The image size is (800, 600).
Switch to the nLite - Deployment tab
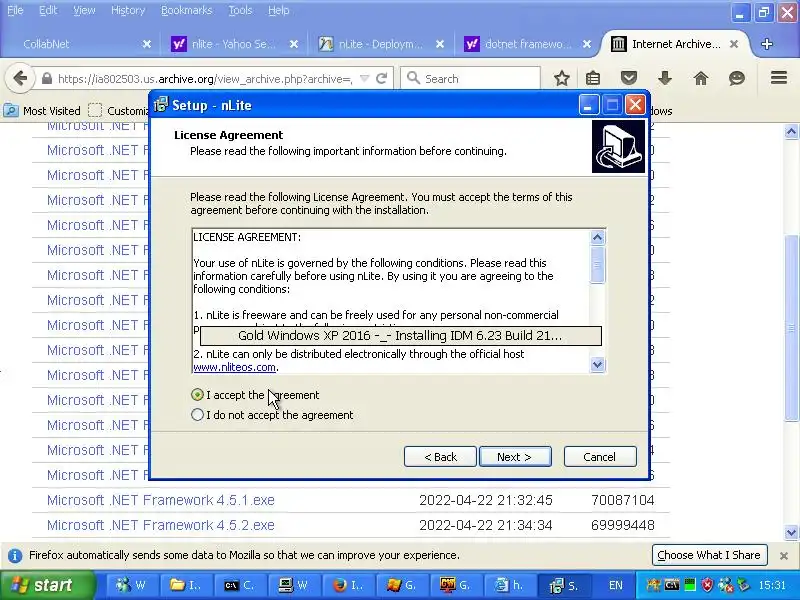pyautogui.click(x=380, y=44)
